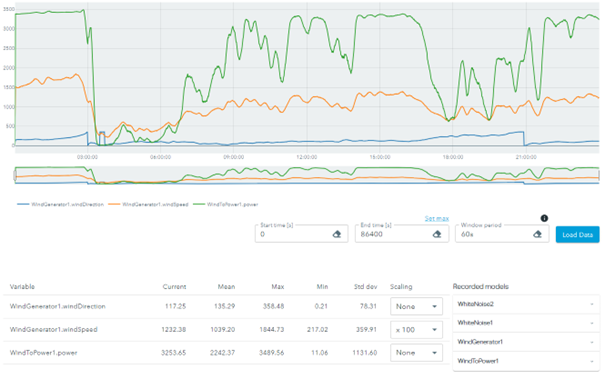Clear the Start time field eraser icon

336,234
